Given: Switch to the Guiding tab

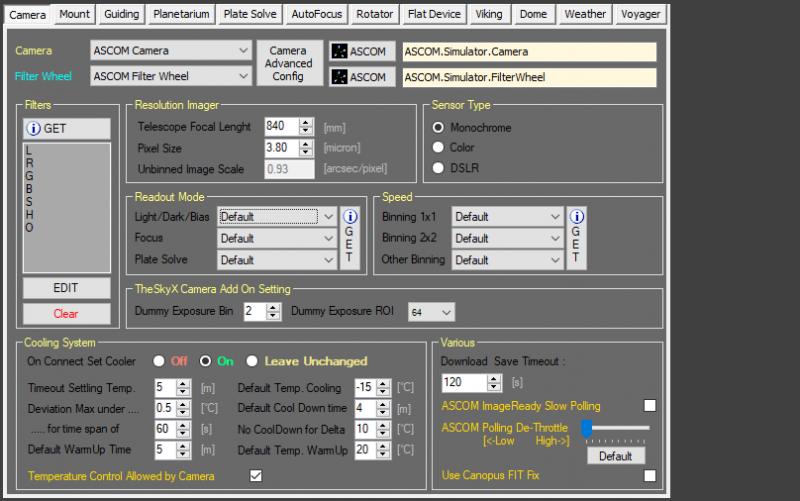Looking at the screenshot, I should (x=121, y=14).
